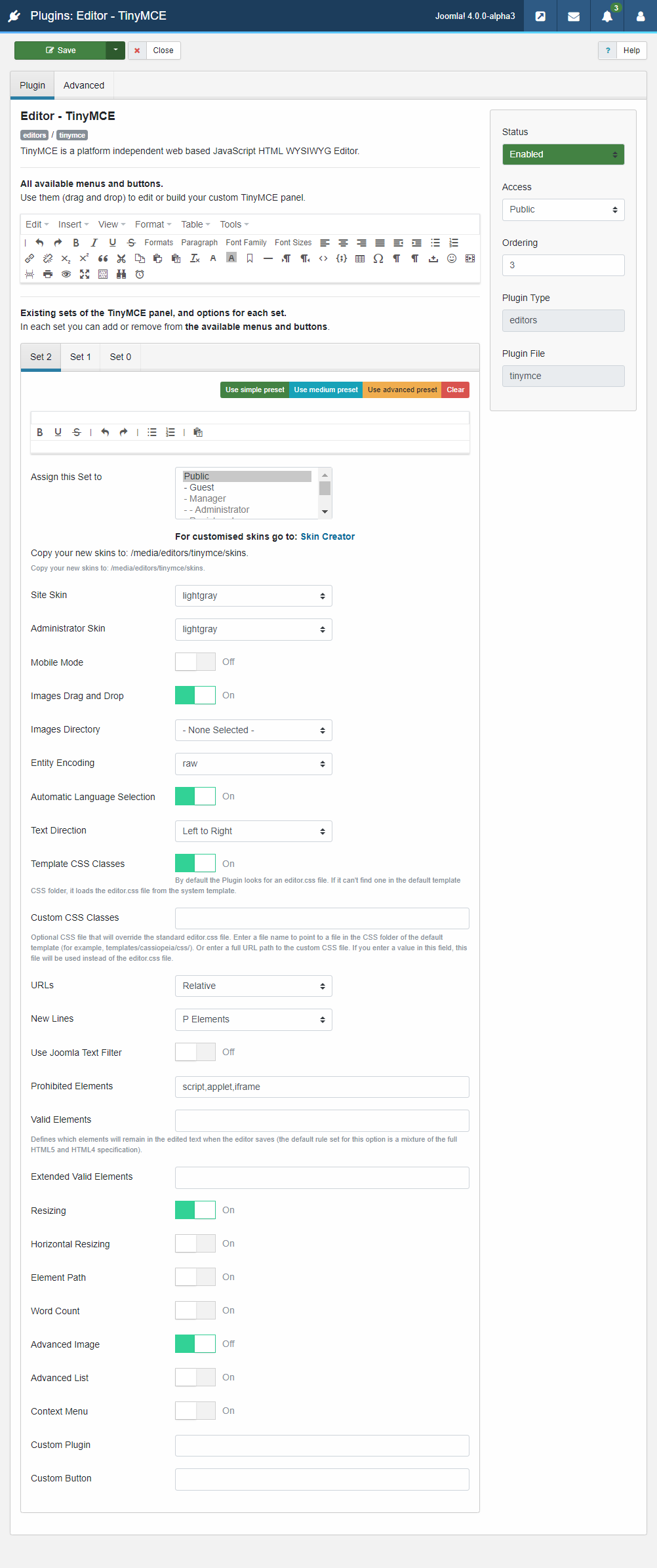Click the Print icon
Image resolution: width=657 pixels, height=1568 pixels.
(x=48, y=274)
